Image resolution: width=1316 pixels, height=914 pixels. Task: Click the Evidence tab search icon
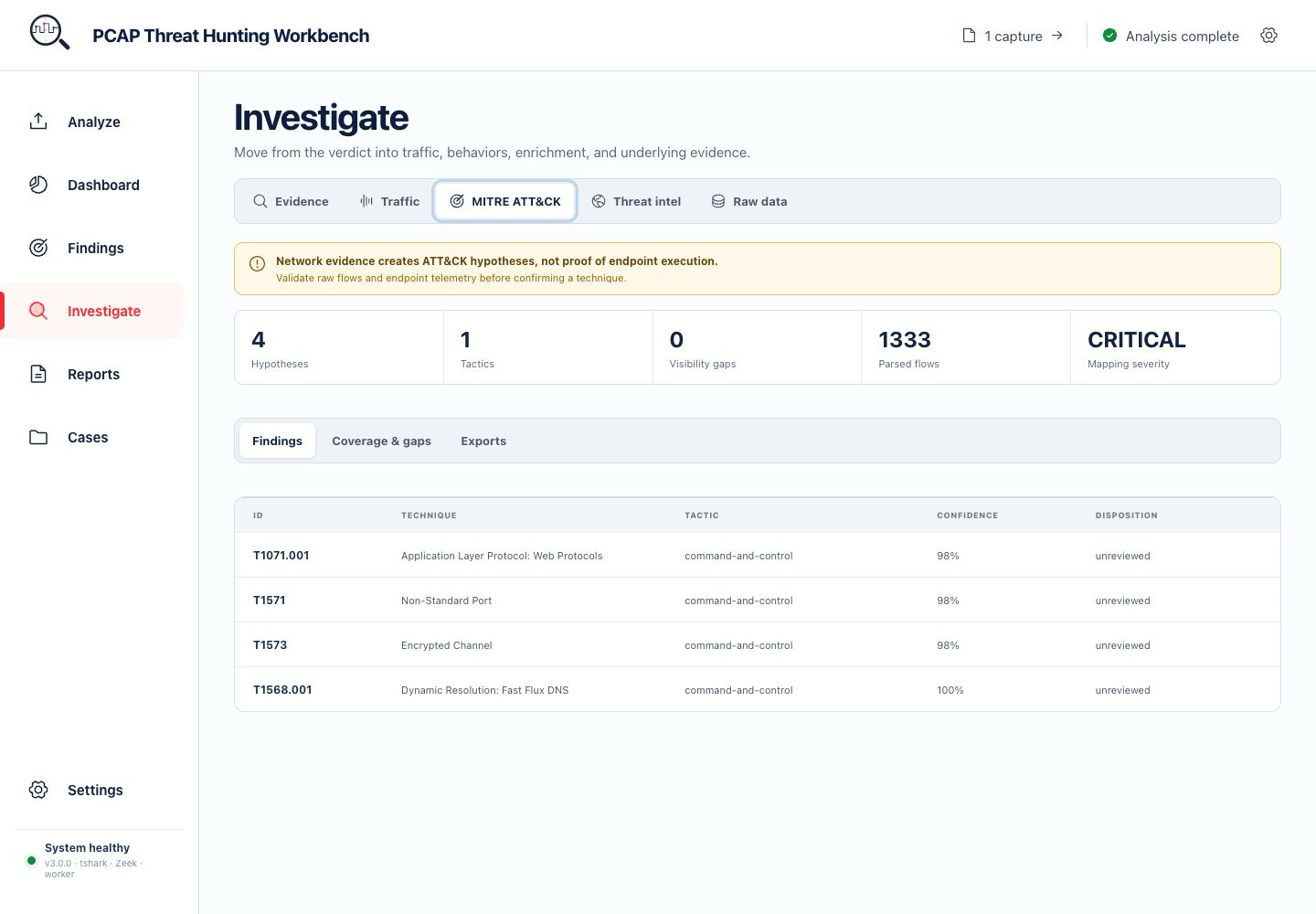[260, 201]
